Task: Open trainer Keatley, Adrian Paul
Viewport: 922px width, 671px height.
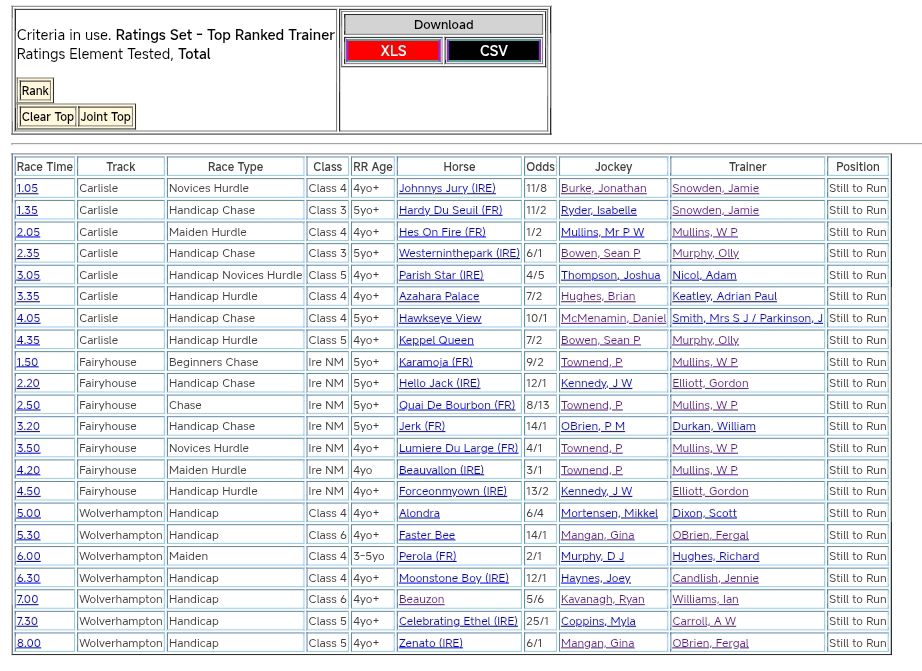Action: click(x=724, y=297)
